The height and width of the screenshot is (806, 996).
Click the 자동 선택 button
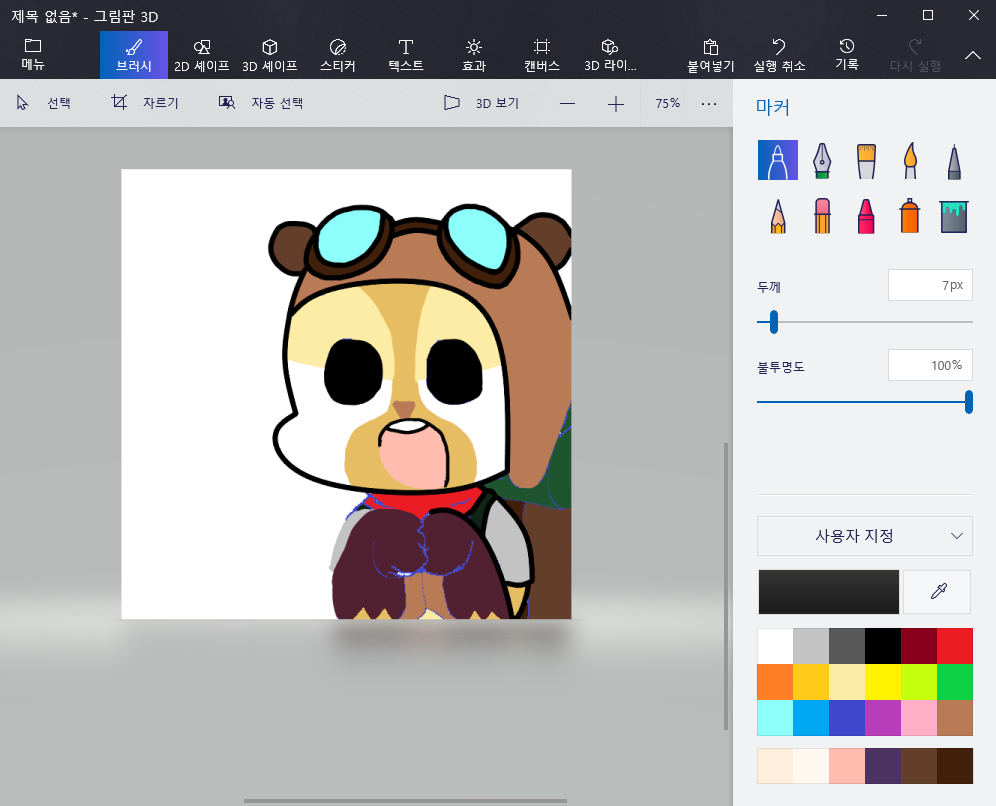click(261, 103)
